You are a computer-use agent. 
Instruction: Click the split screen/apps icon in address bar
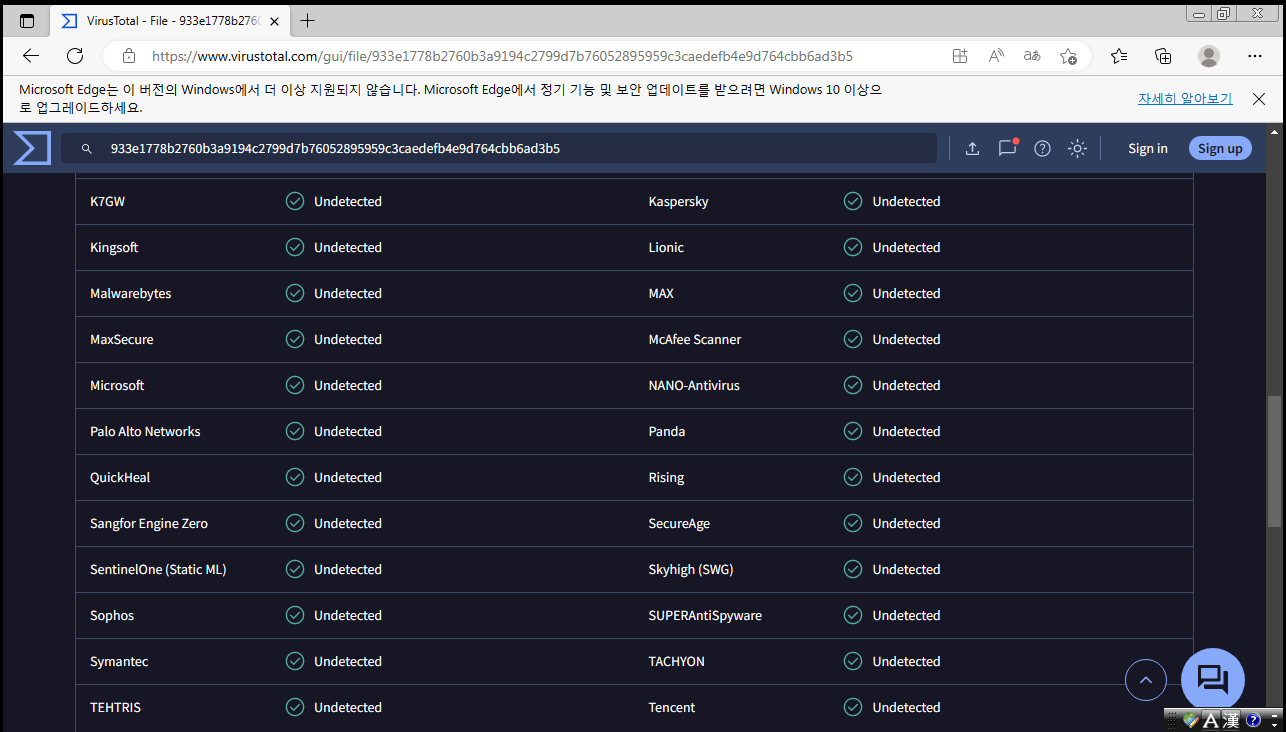[960, 56]
